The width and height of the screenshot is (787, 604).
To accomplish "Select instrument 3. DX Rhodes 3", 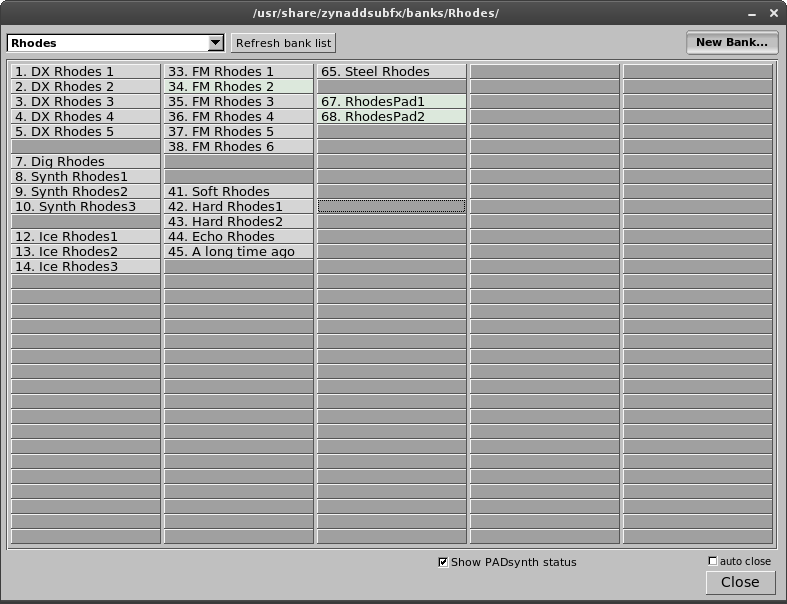I will tap(85, 101).
